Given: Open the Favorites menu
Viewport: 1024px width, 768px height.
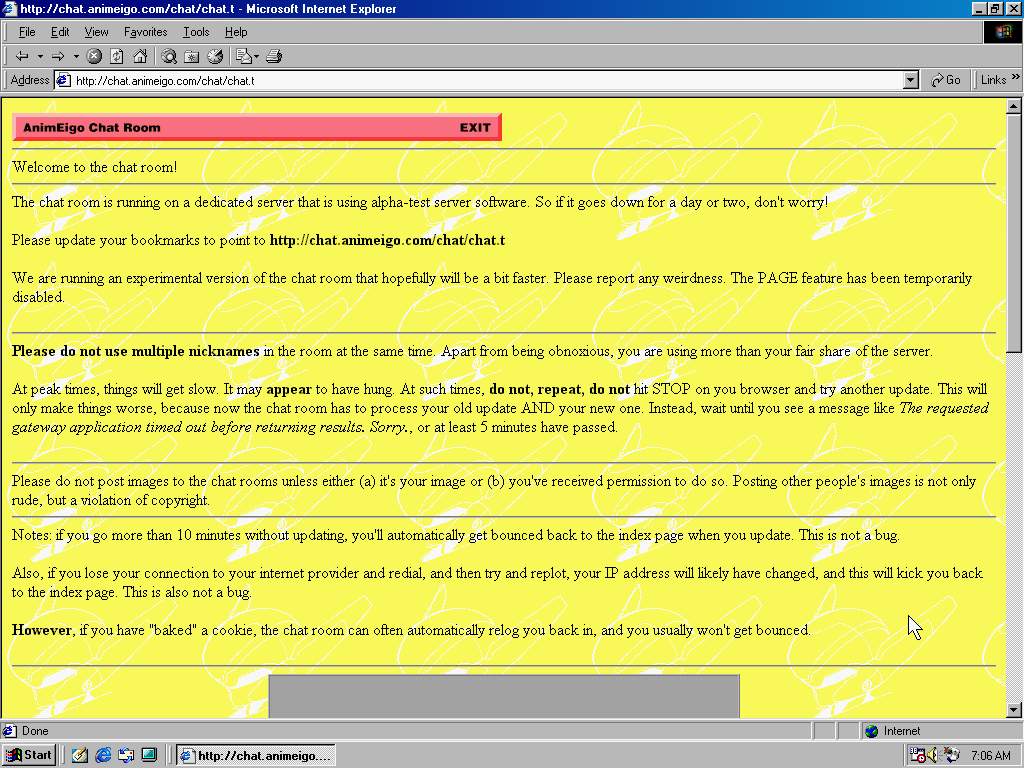Looking at the screenshot, I should [x=145, y=31].
